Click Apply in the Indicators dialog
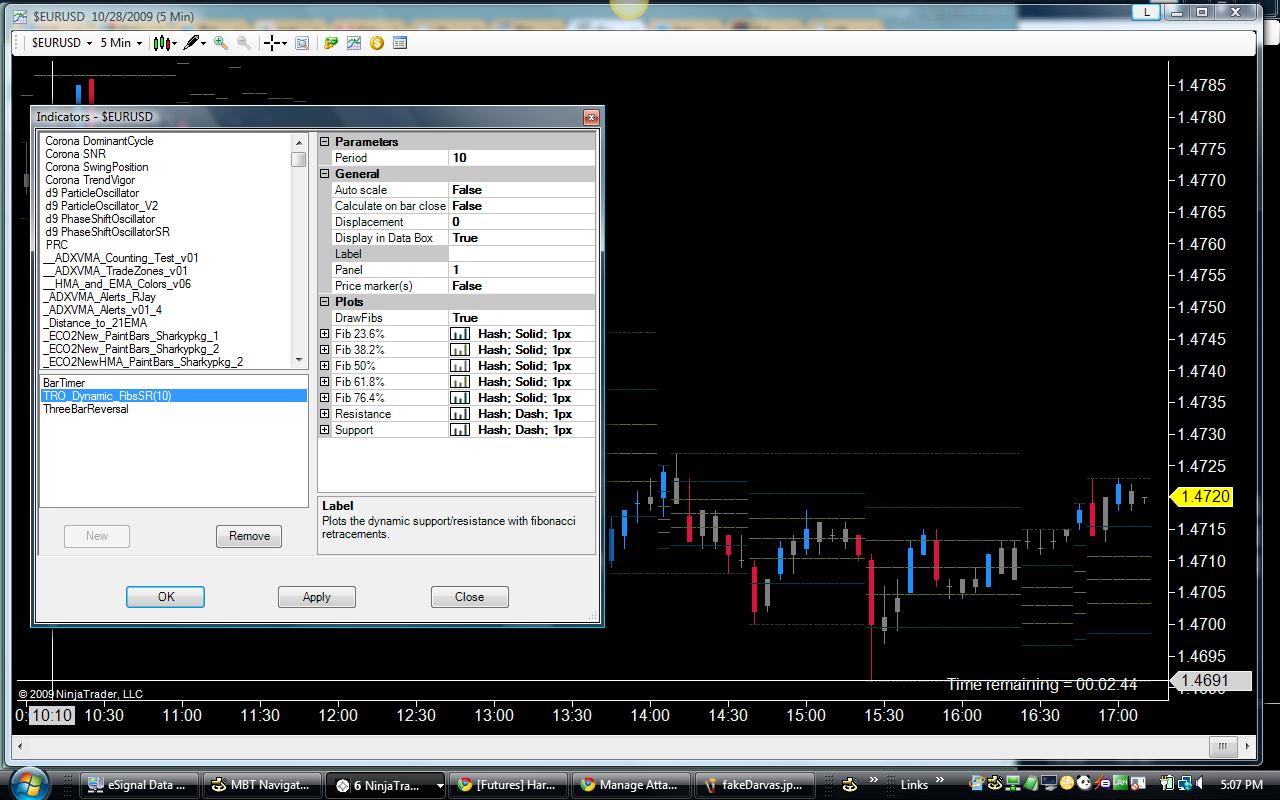This screenshot has height=800, width=1280. pyautogui.click(x=317, y=597)
